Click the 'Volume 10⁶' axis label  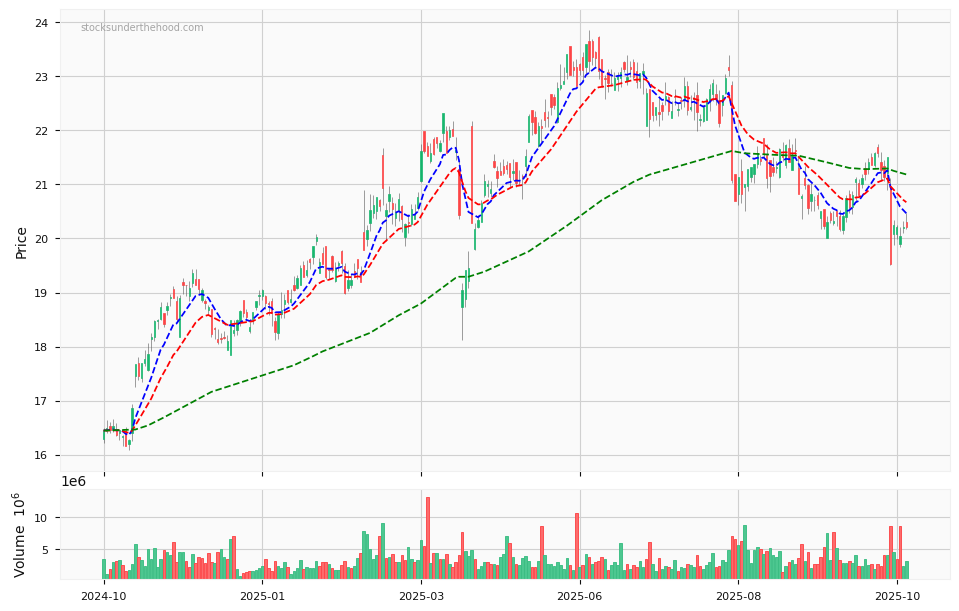pos(20,534)
